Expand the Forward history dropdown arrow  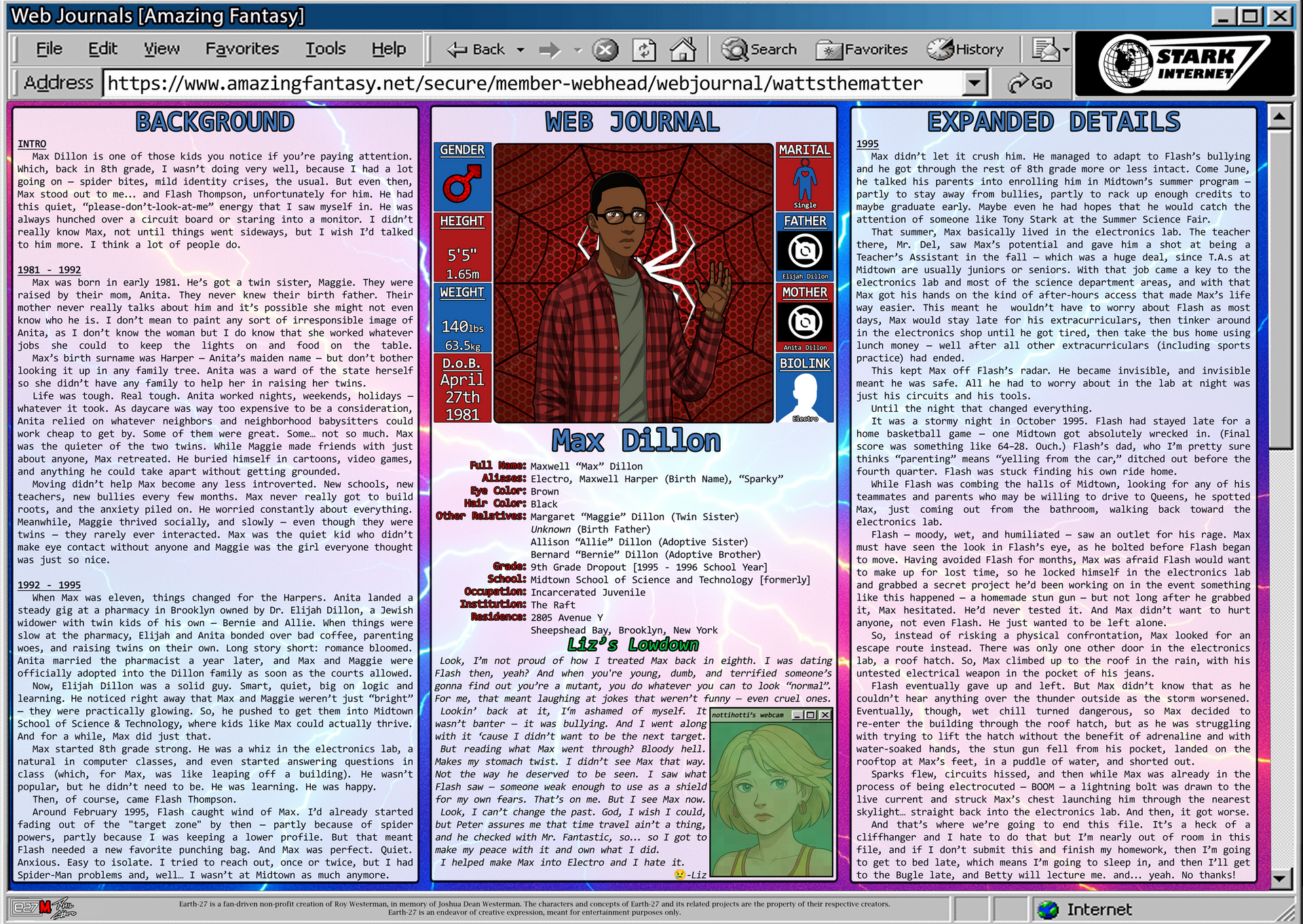pos(578,50)
